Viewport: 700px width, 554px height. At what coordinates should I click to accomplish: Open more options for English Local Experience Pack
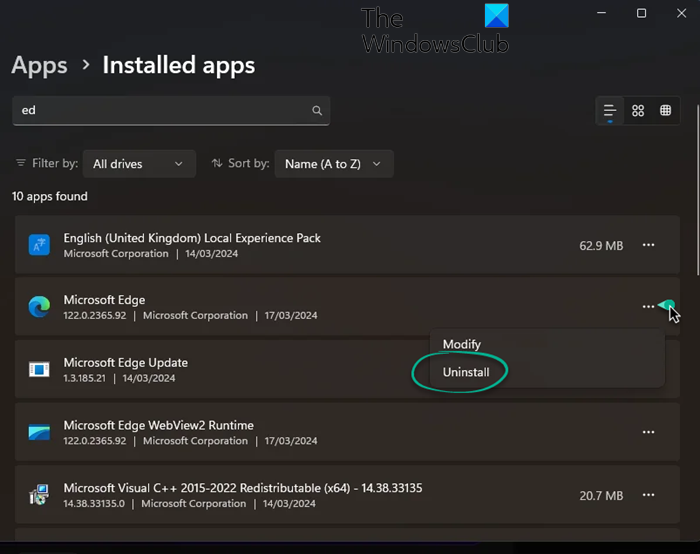(x=648, y=245)
